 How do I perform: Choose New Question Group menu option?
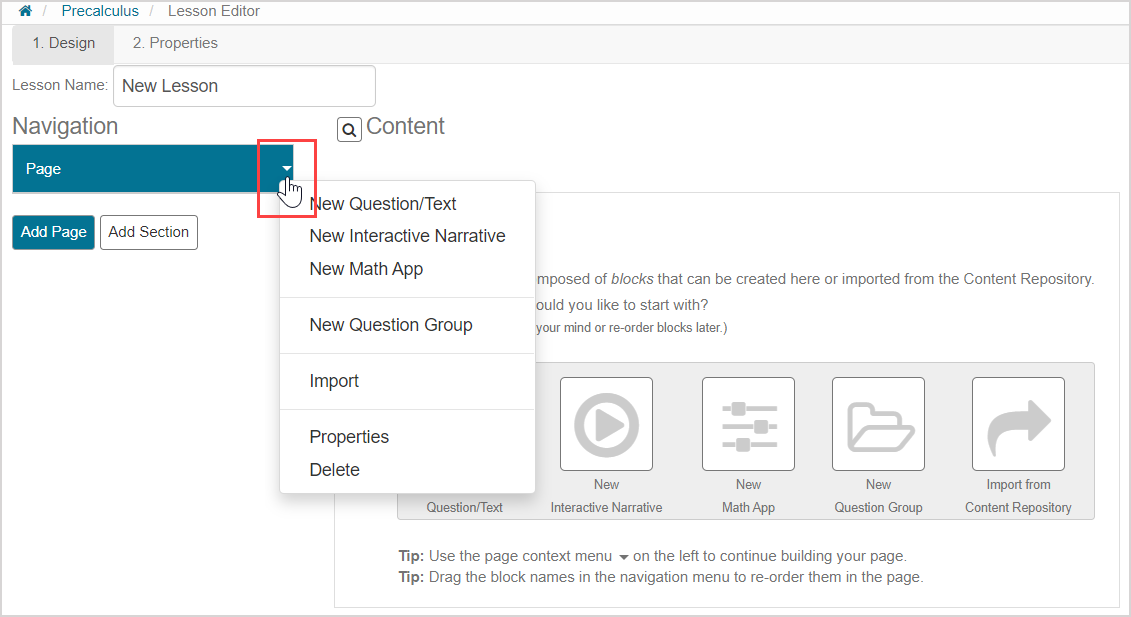[391, 325]
